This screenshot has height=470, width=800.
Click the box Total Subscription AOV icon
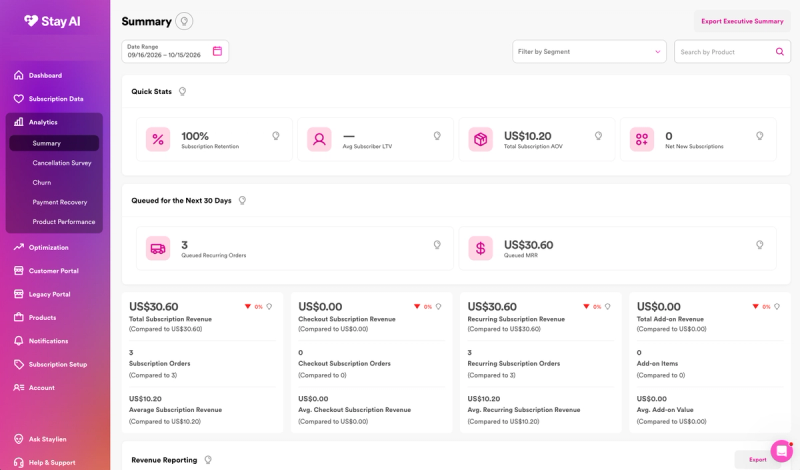pyautogui.click(x=481, y=139)
